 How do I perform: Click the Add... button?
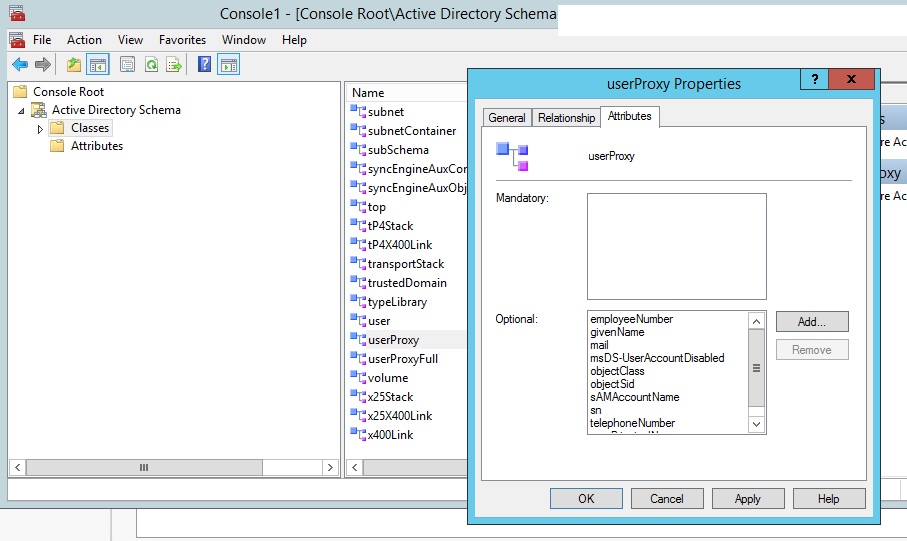[812, 322]
